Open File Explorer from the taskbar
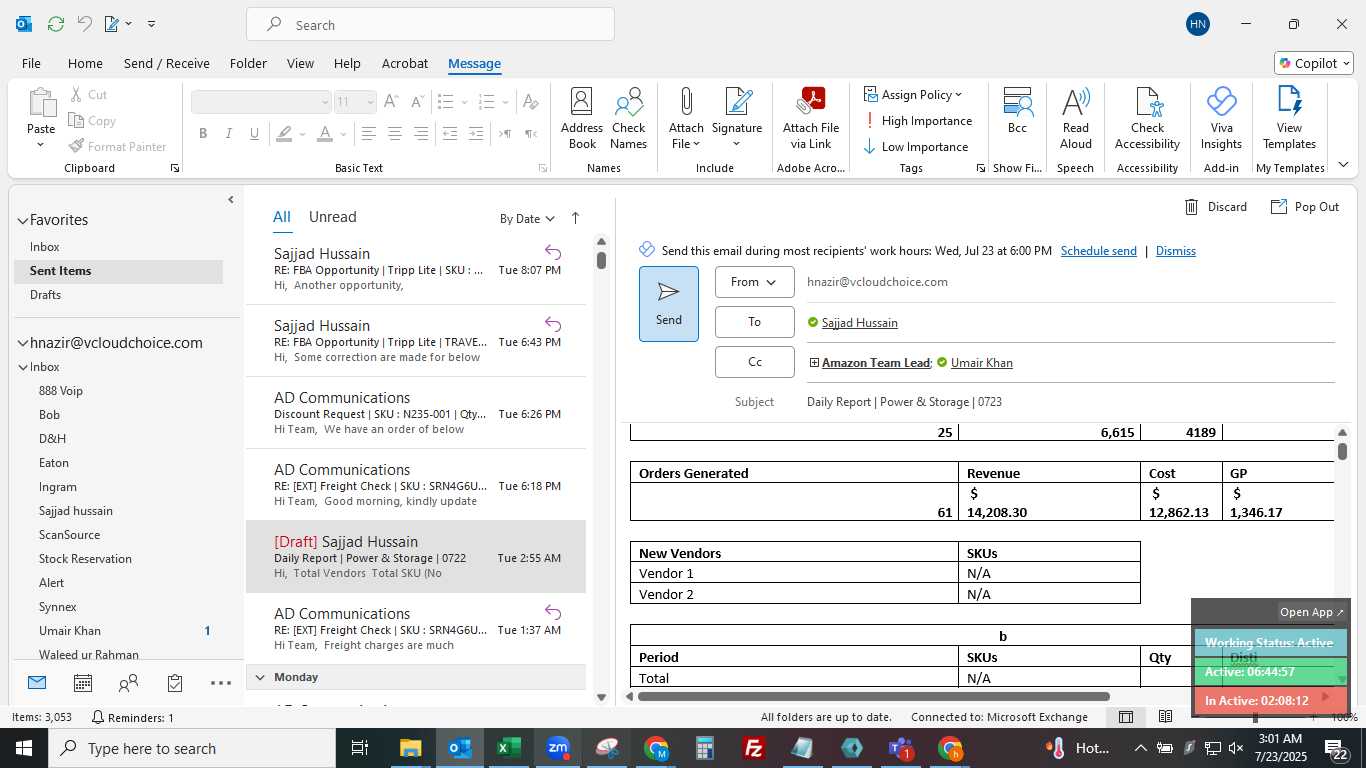Screen dimensions: 1366x768 pyautogui.click(x=411, y=748)
